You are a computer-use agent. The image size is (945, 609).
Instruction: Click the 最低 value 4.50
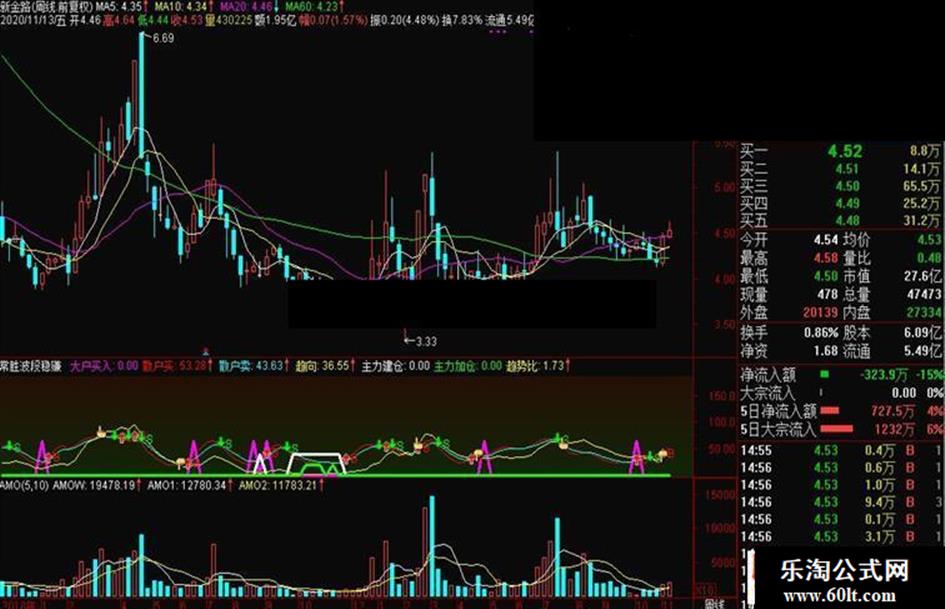(826, 276)
